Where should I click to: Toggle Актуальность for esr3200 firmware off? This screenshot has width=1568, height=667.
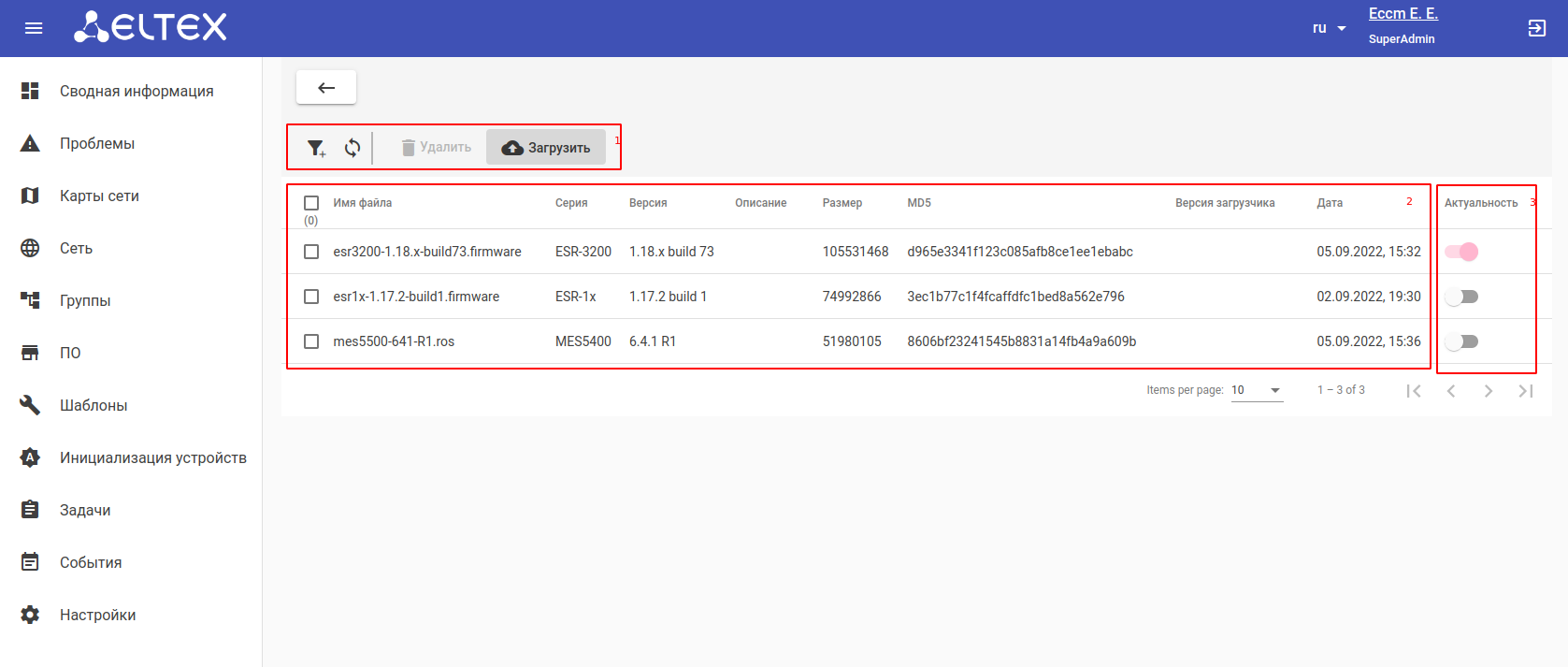(1461, 252)
